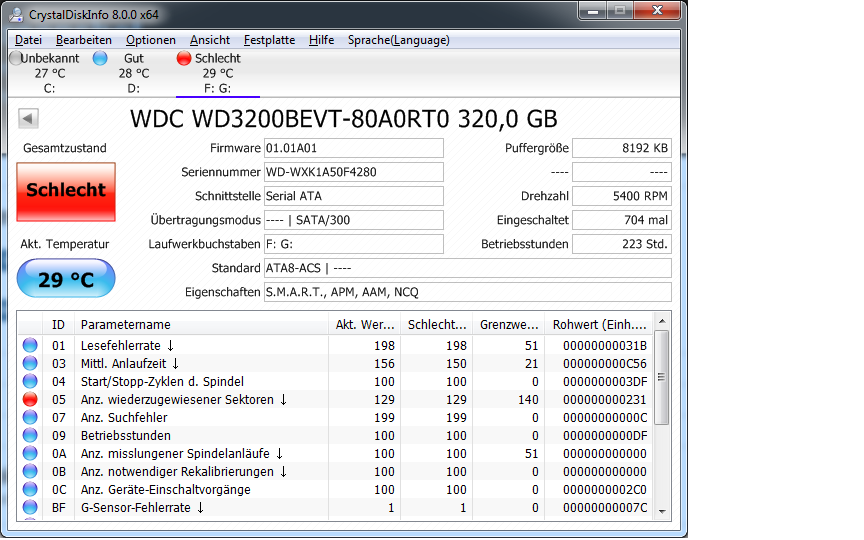Click status orb for misslungener Spindelanläufe
The width and height of the screenshot is (864, 540).
(30, 453)
